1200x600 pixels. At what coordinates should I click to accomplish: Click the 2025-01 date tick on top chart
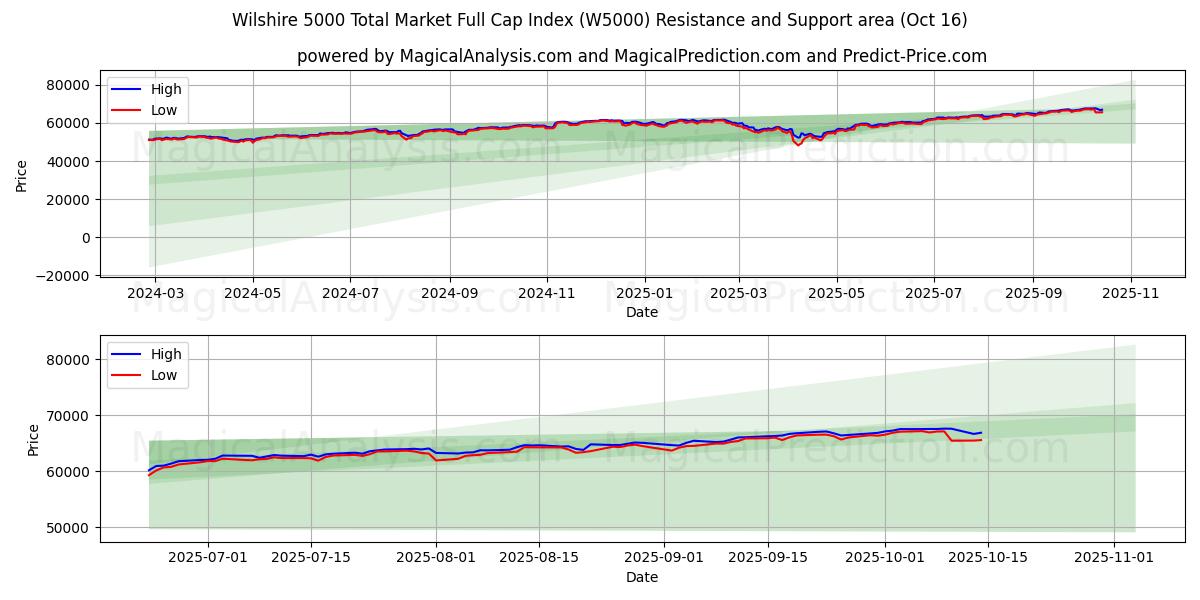point(644,294)
